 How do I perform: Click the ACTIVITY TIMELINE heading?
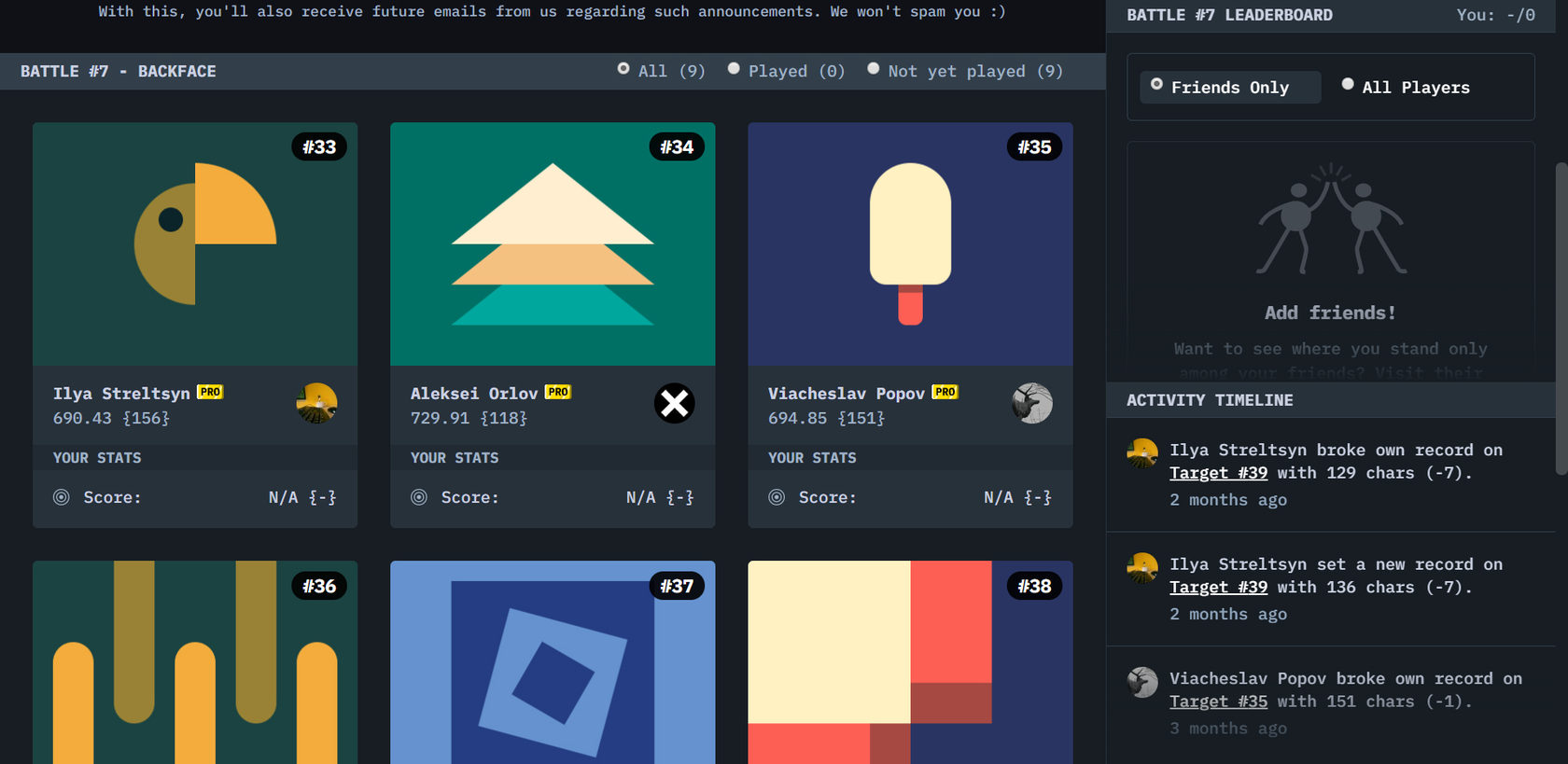tap(1210, 400)
